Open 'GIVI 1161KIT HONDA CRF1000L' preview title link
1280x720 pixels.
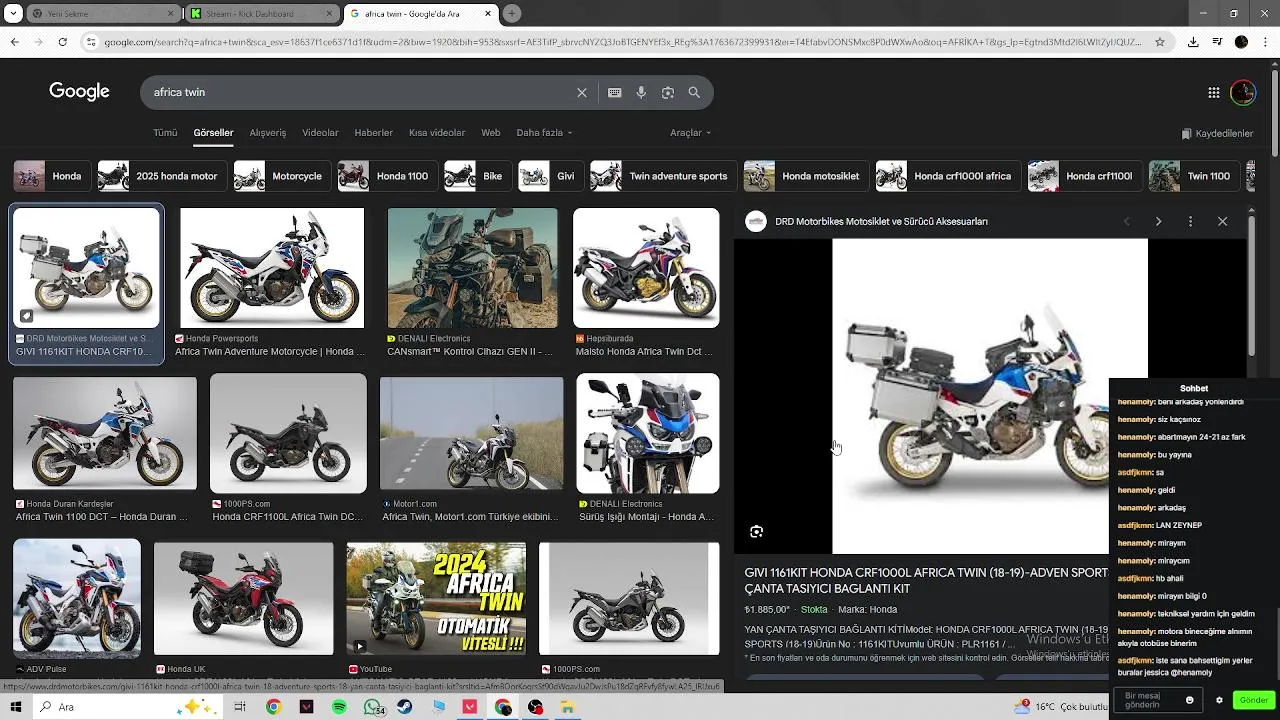tap(926, 581)
